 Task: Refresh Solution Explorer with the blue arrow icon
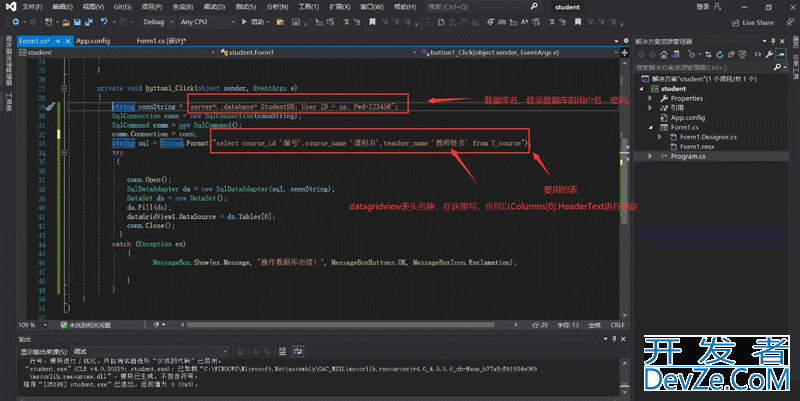[x=719, y=55]
